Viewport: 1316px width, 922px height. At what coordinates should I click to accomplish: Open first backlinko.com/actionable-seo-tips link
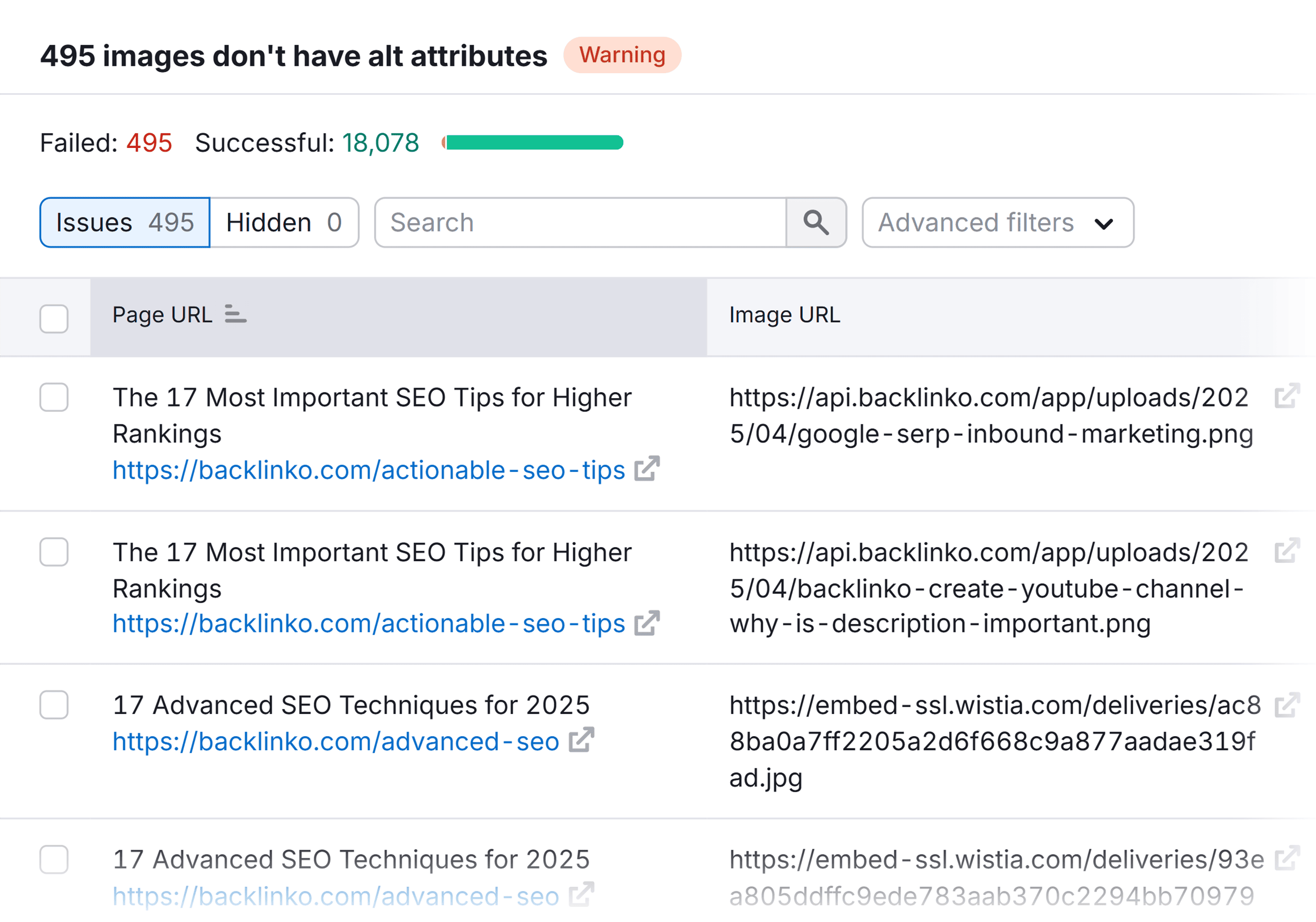coord(368,470)
